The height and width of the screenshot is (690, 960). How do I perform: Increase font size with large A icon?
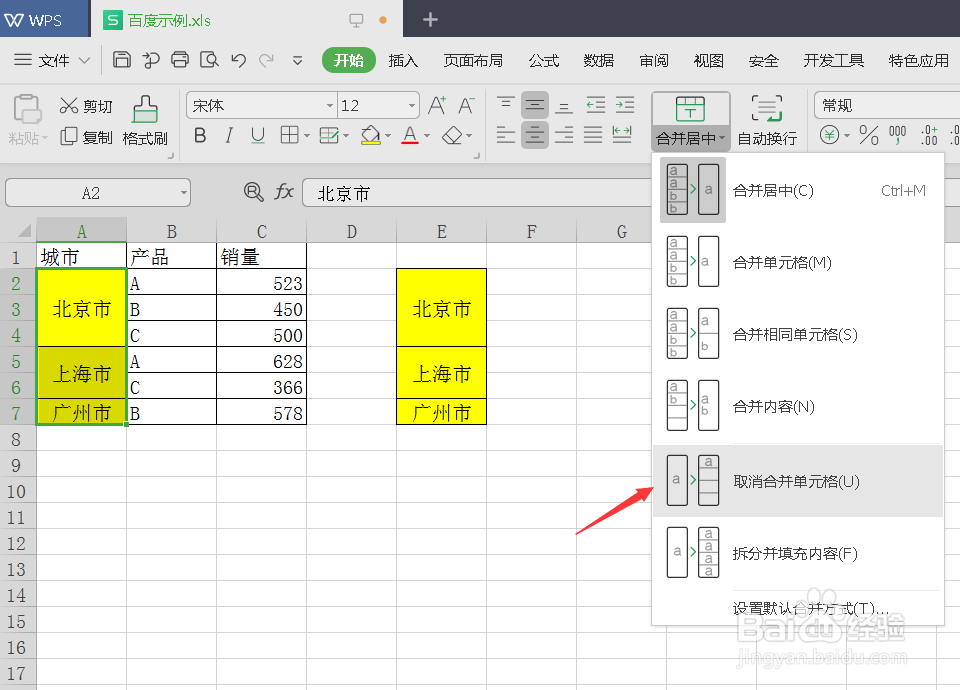click(437, 105)
